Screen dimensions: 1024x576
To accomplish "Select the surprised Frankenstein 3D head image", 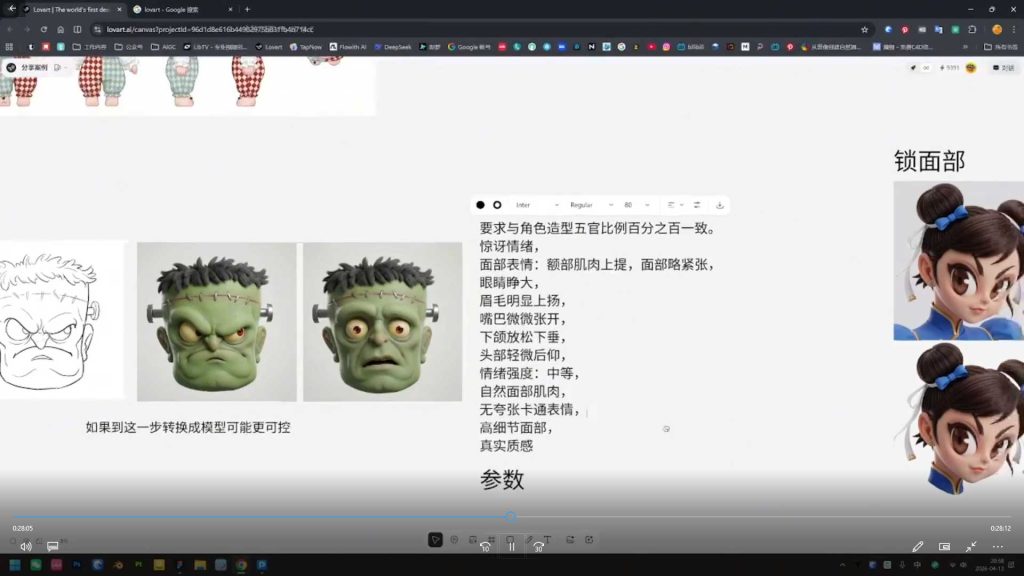I will click(x=383, y=321).
